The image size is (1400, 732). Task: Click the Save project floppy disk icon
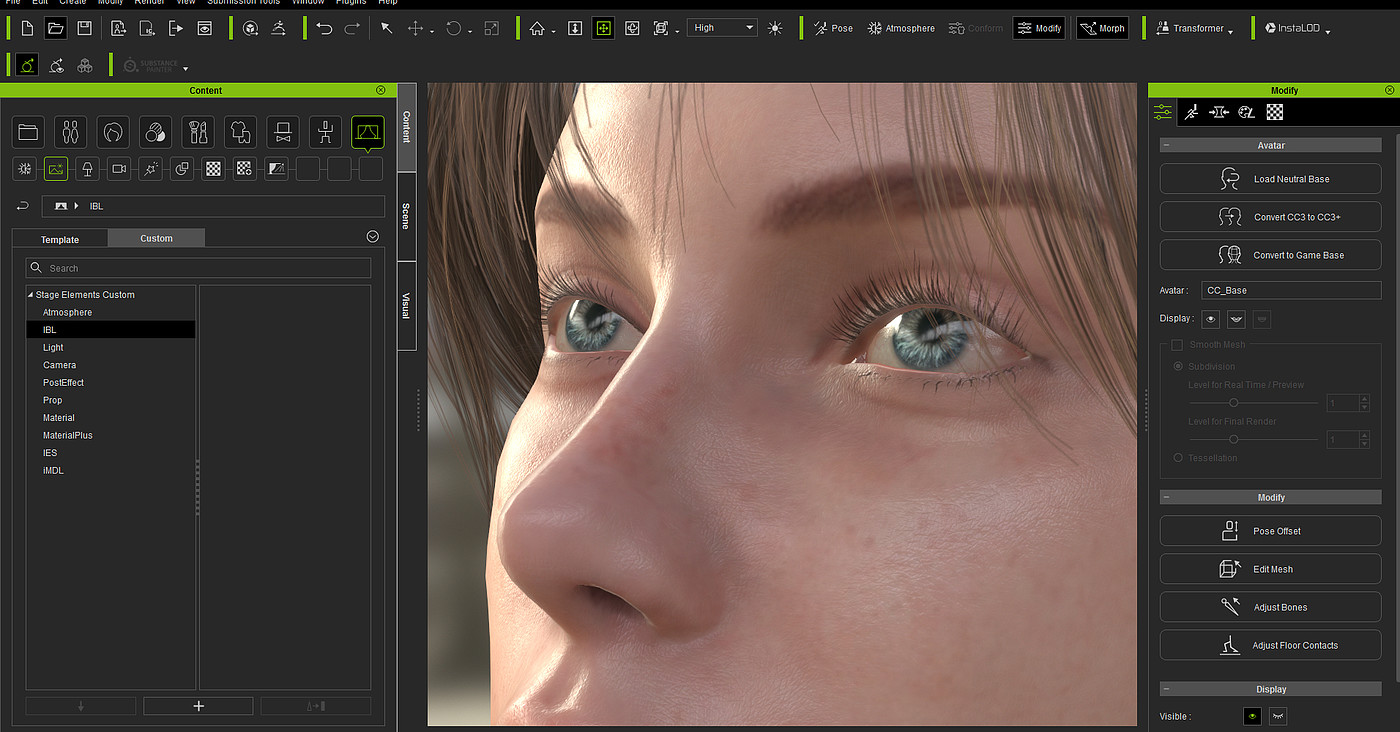click(85, 28)
